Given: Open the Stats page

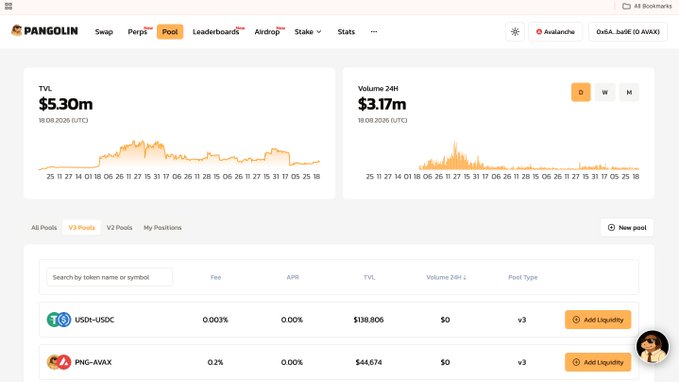Looking at the screenshot, I should click(346, 32).
